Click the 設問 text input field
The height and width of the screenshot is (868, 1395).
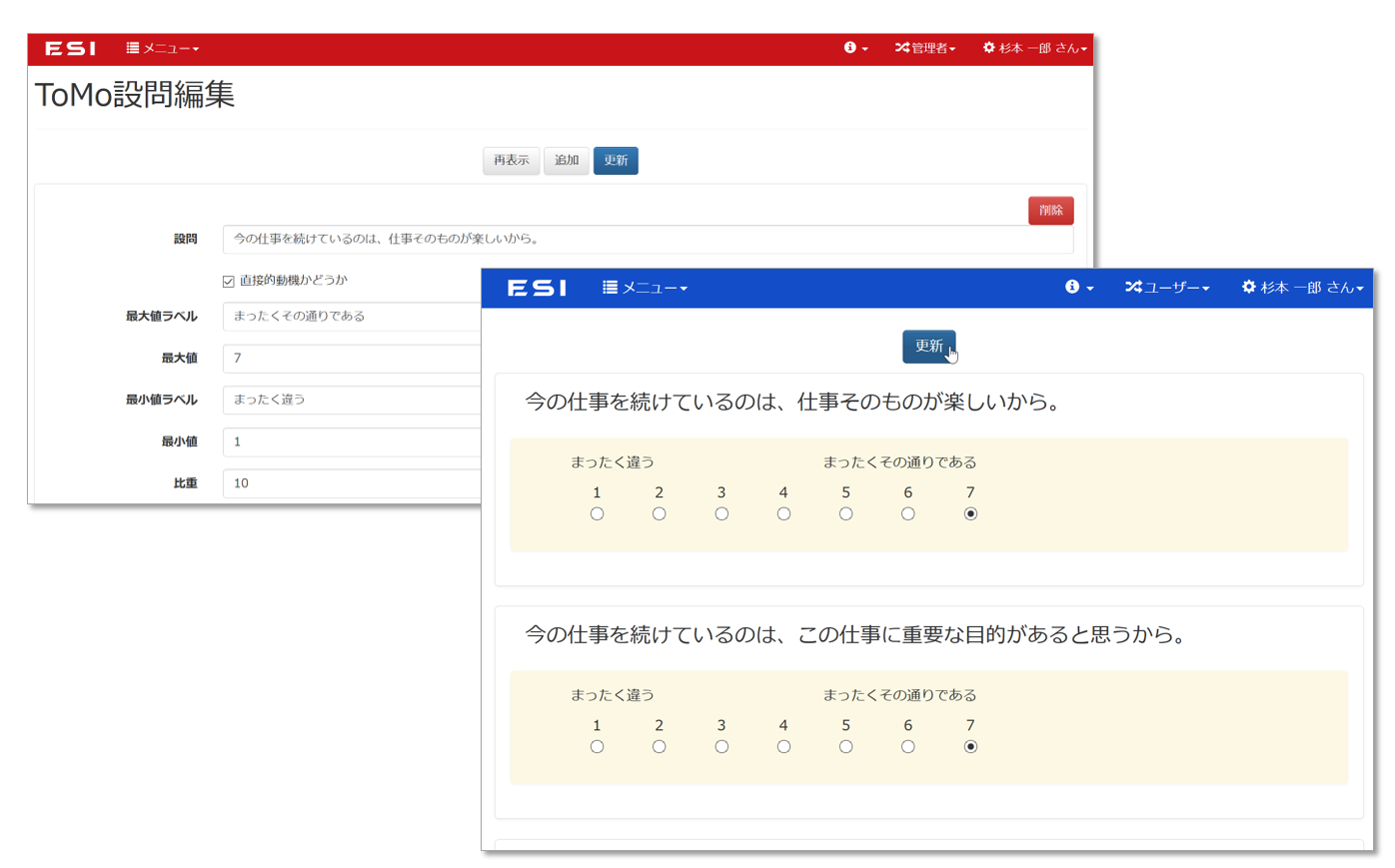[x=648, y=240]
